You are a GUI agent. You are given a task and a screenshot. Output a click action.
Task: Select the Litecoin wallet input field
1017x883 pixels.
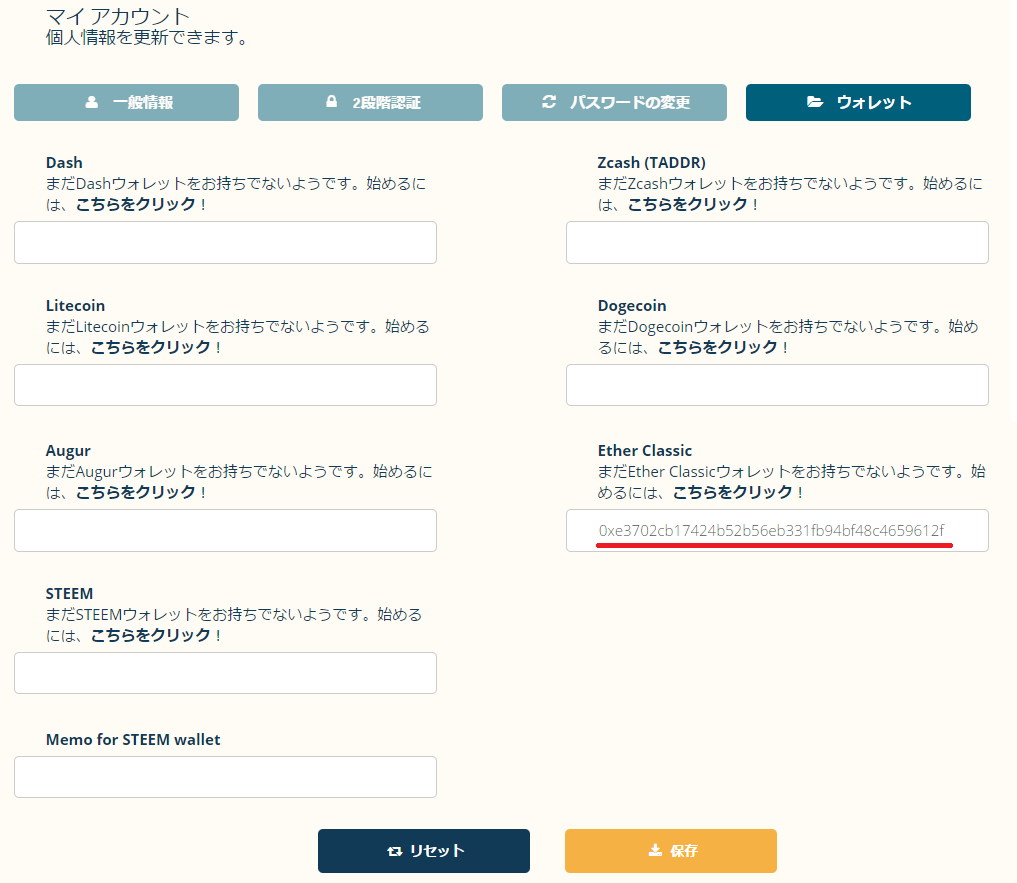click(225, 385)
